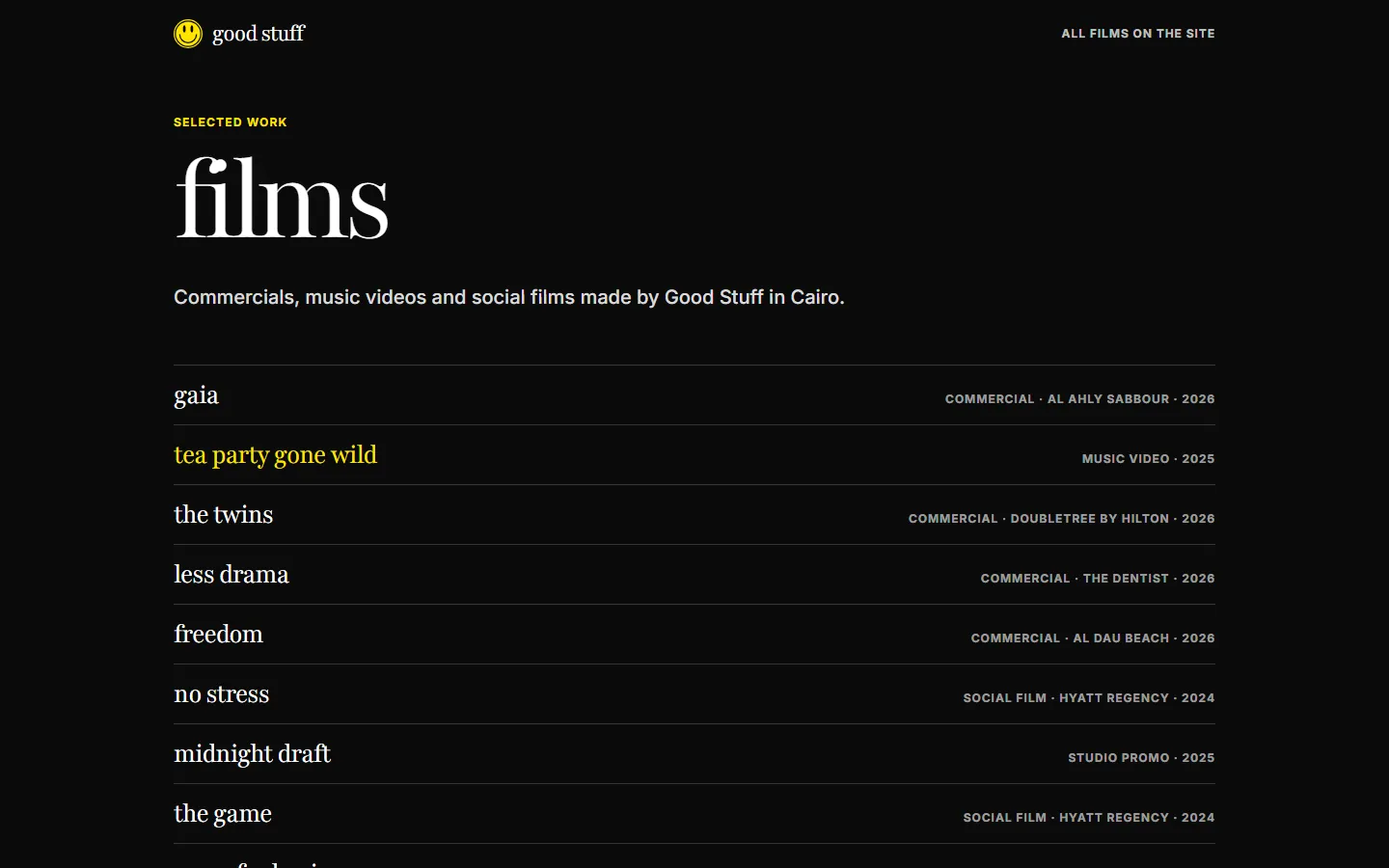Click the large 'films' page title
Viewport: 1389px width, 868px height.
pos(282,199)
